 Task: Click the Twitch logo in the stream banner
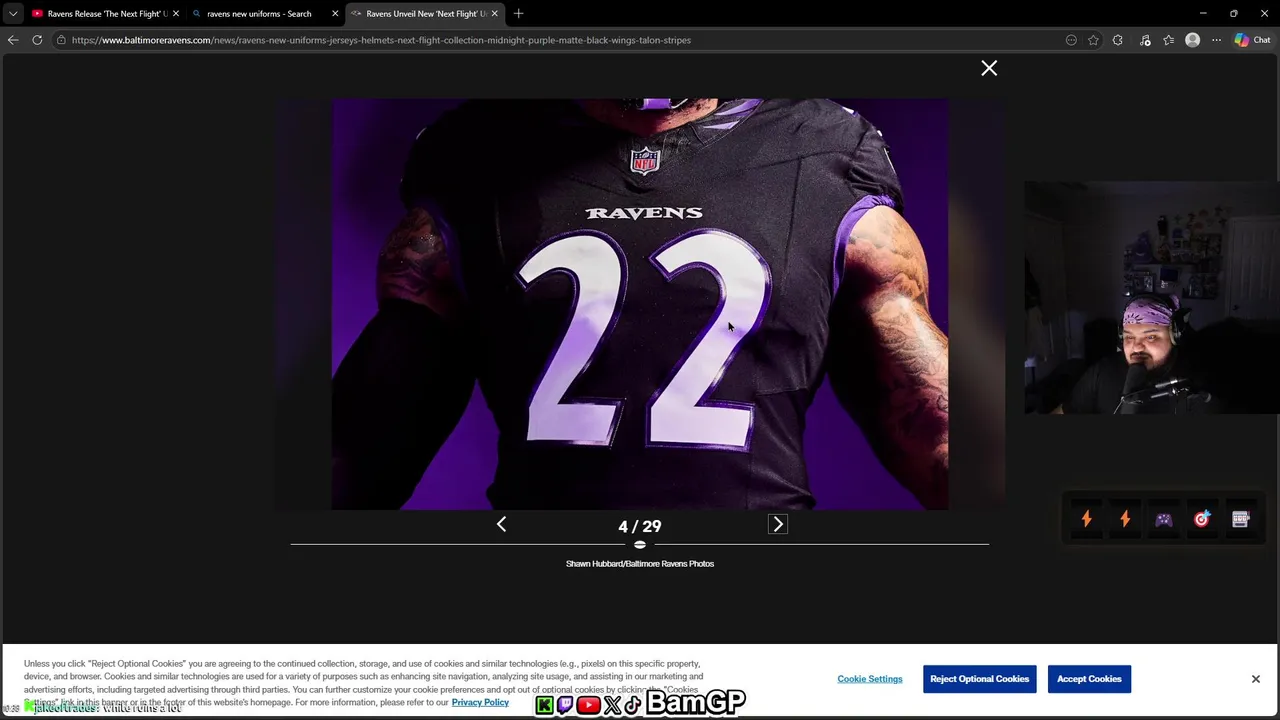[566, 706]
